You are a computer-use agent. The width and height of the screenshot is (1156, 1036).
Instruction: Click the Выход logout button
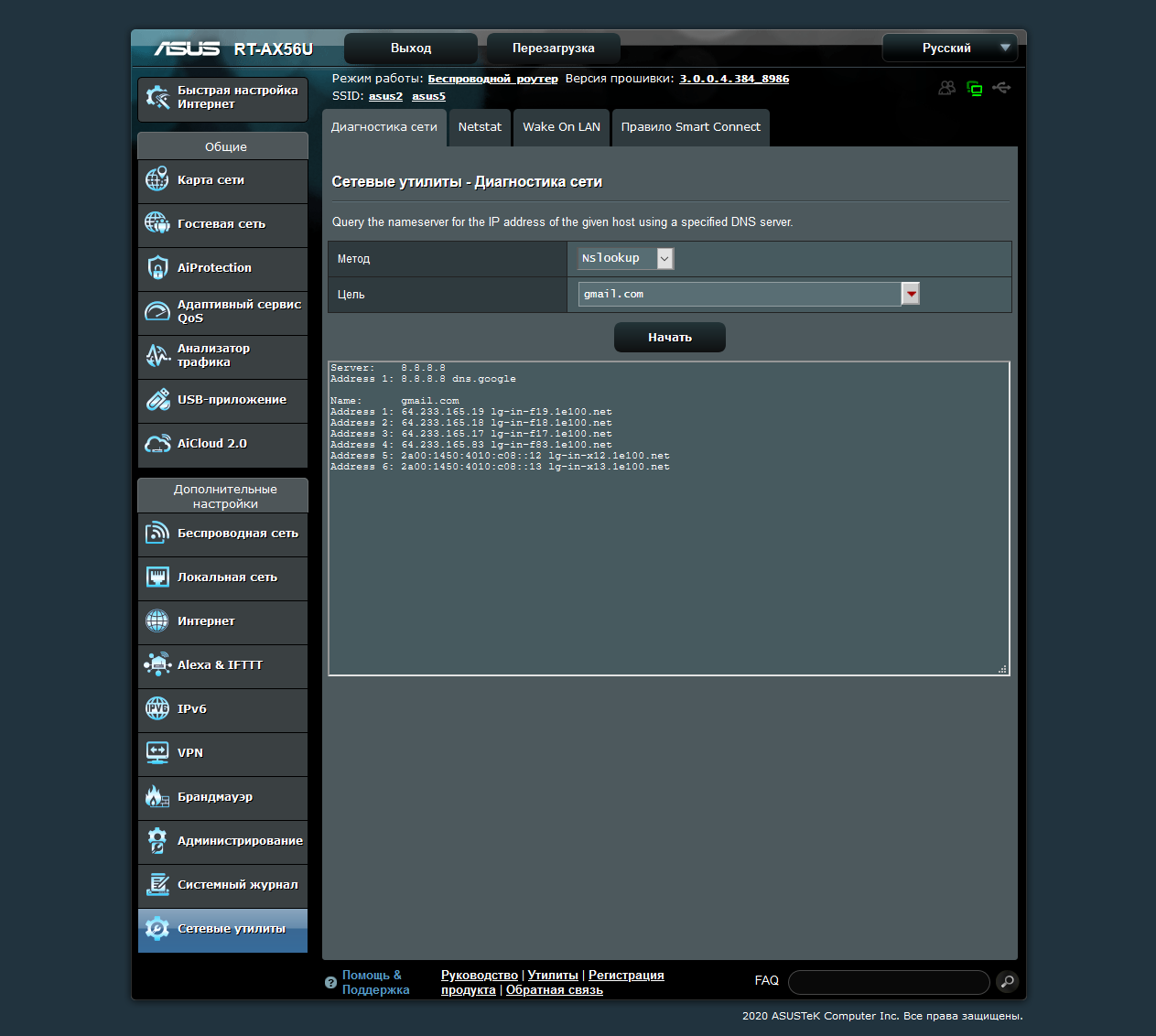click(411, 48)
